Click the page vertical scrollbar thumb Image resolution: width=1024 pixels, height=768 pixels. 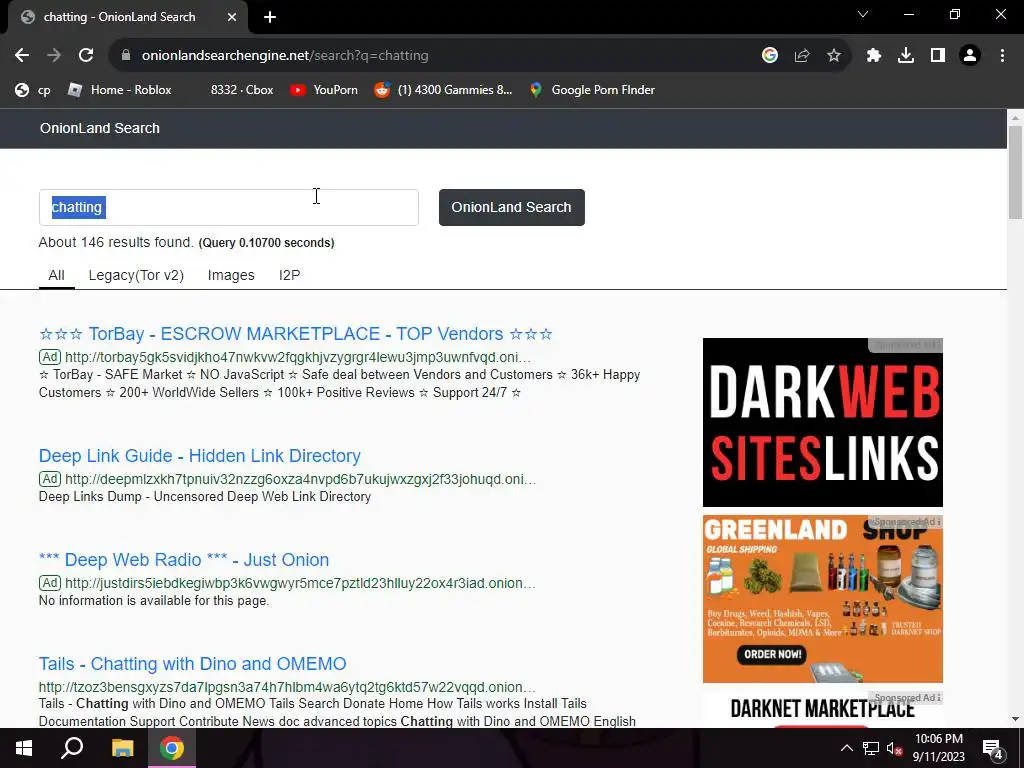click(1015, 172)
